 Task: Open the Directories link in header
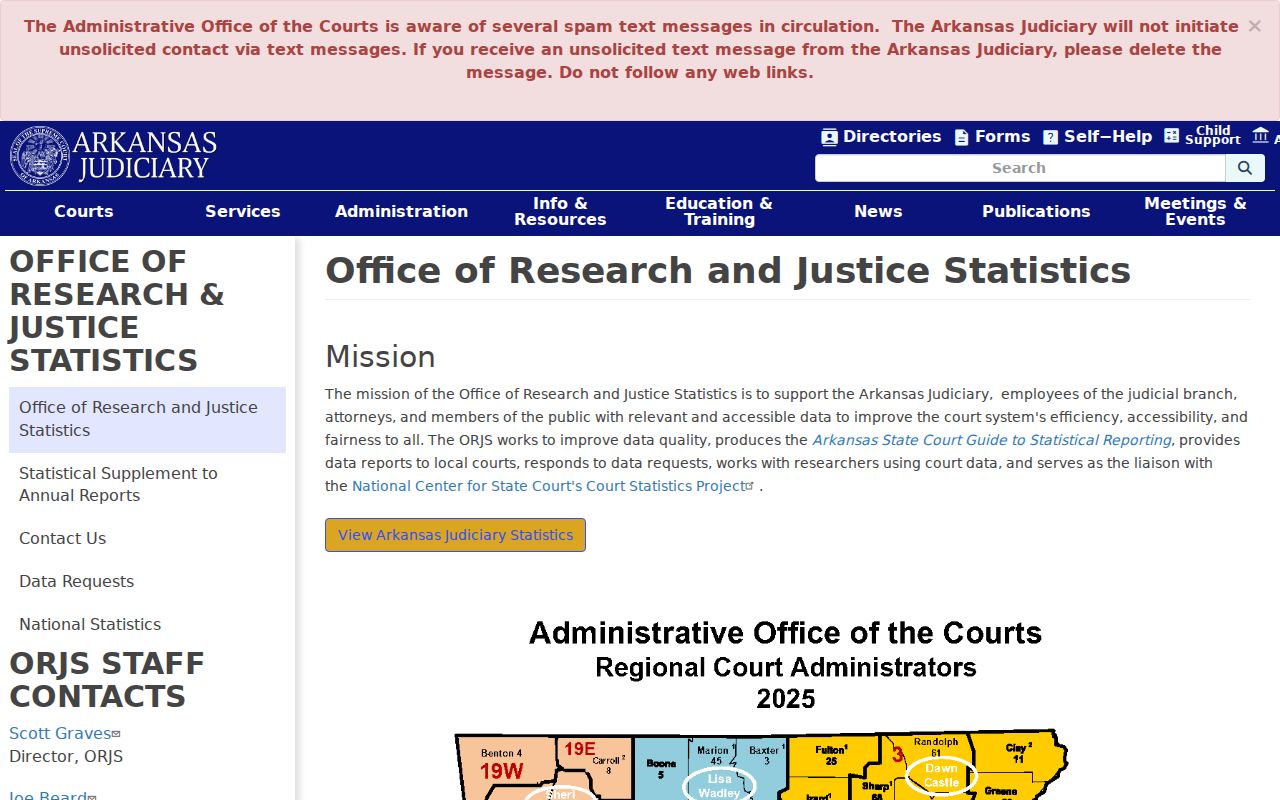click(x=881, y=137)
